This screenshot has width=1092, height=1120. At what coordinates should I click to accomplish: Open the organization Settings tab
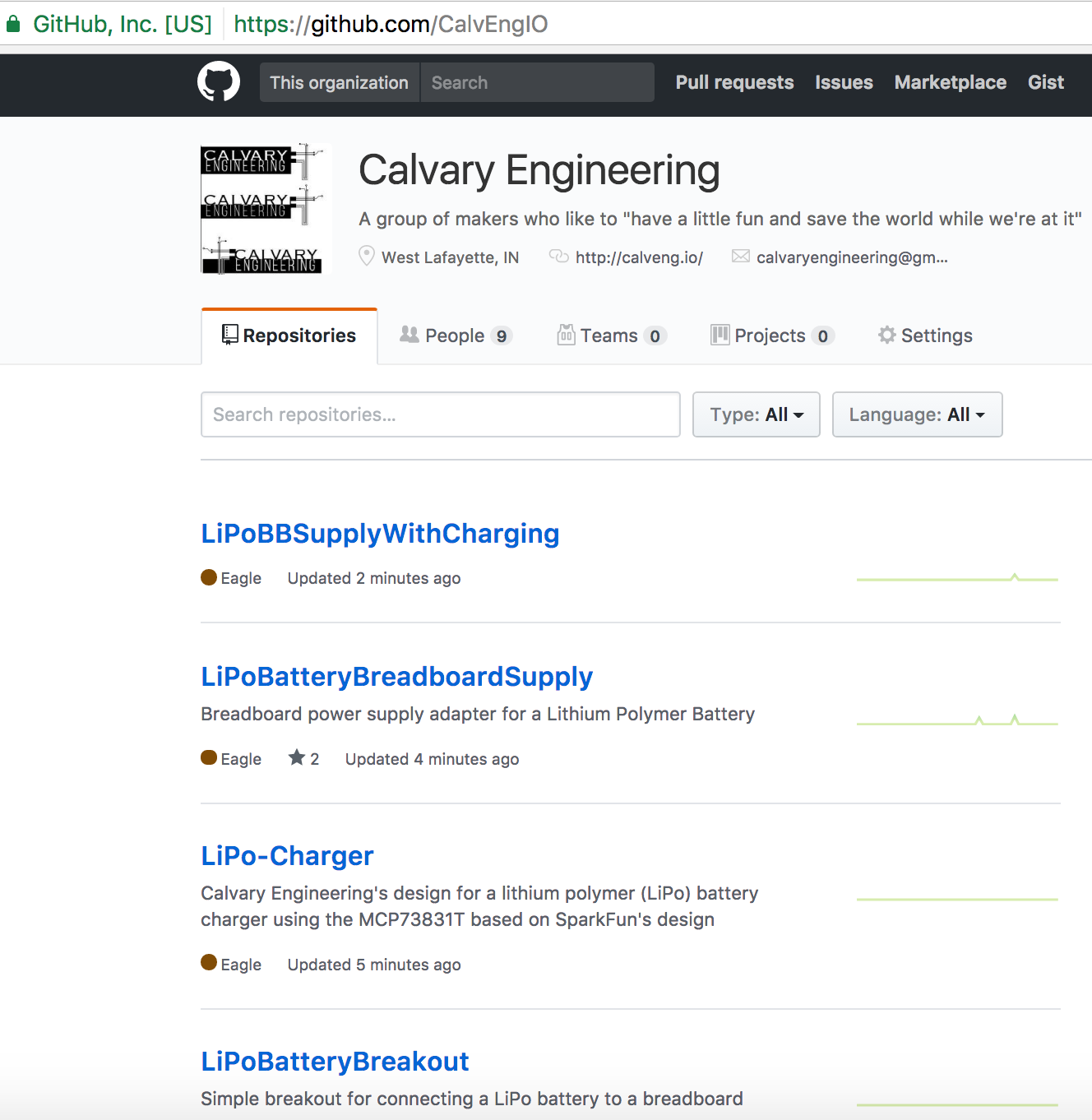coord(925,336)
